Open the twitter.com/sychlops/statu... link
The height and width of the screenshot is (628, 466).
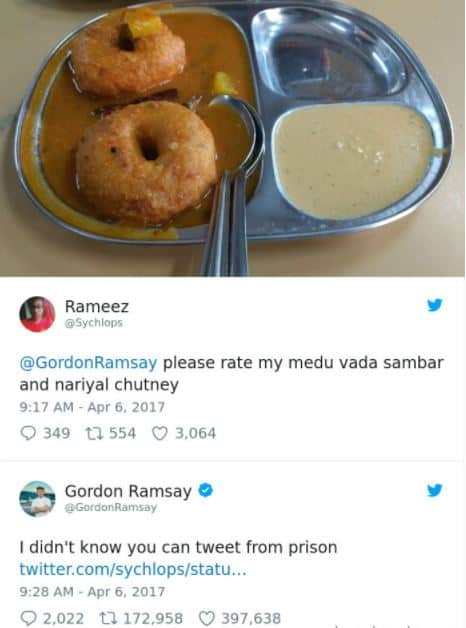coord(133,569)
